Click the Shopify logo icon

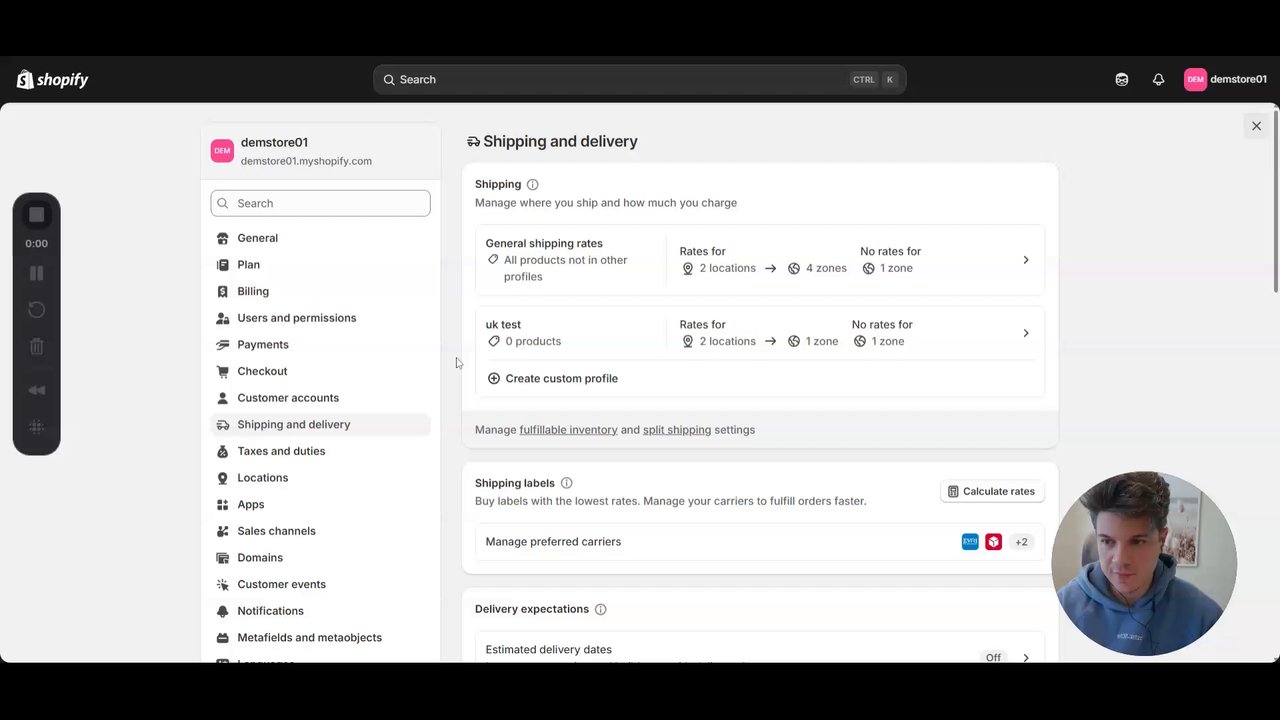click(26, 80)
